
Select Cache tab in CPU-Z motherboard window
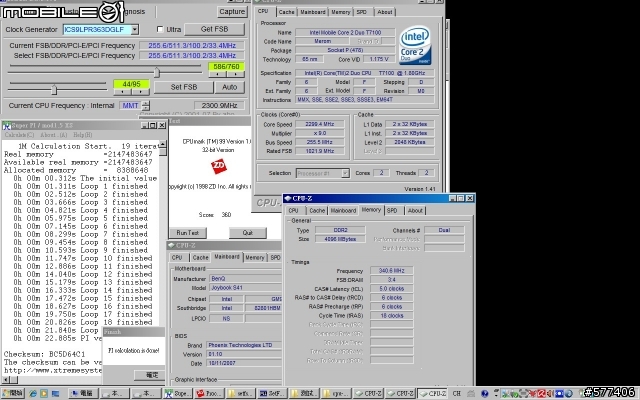coord(200,258)
